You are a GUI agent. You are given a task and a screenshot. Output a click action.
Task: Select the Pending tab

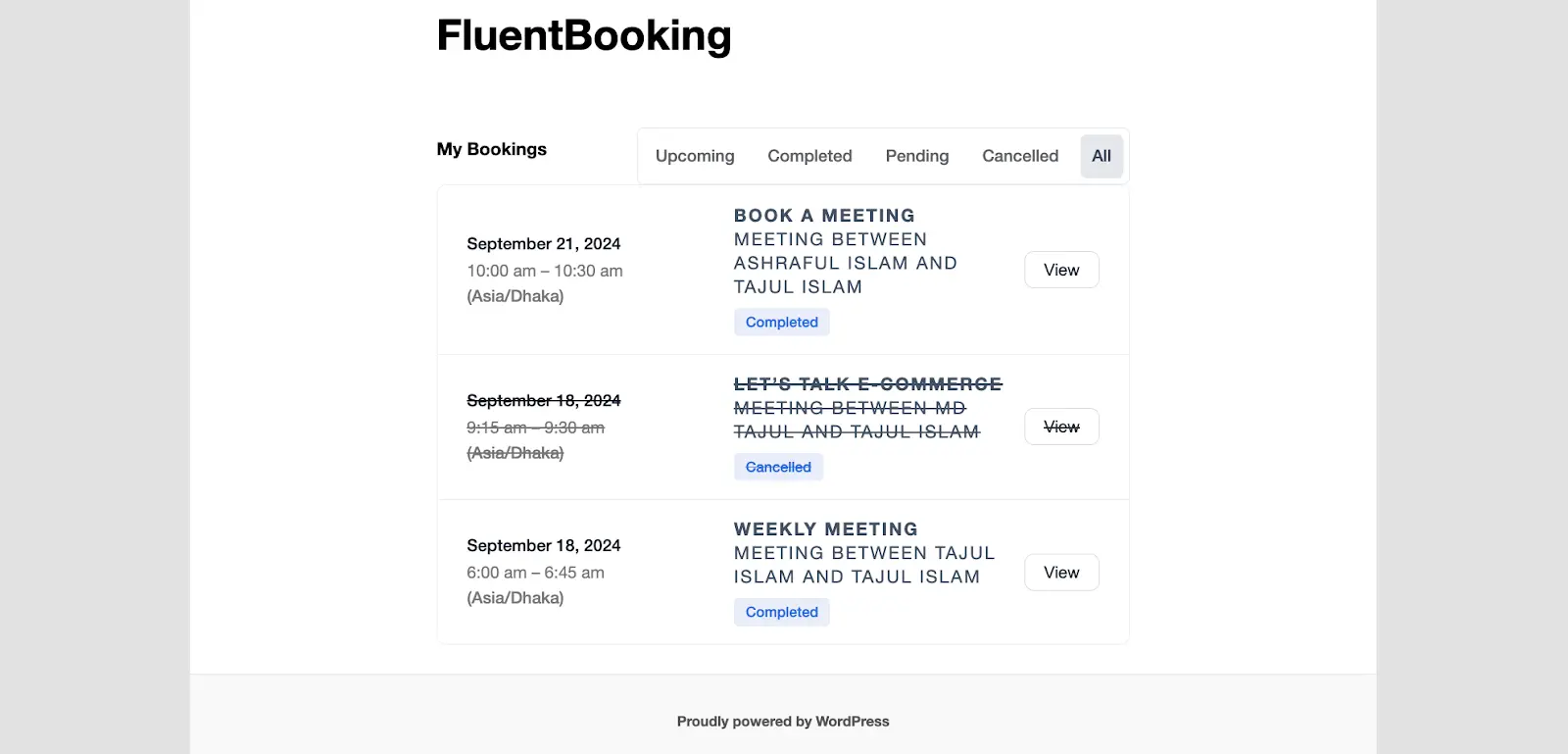(917, 156)
